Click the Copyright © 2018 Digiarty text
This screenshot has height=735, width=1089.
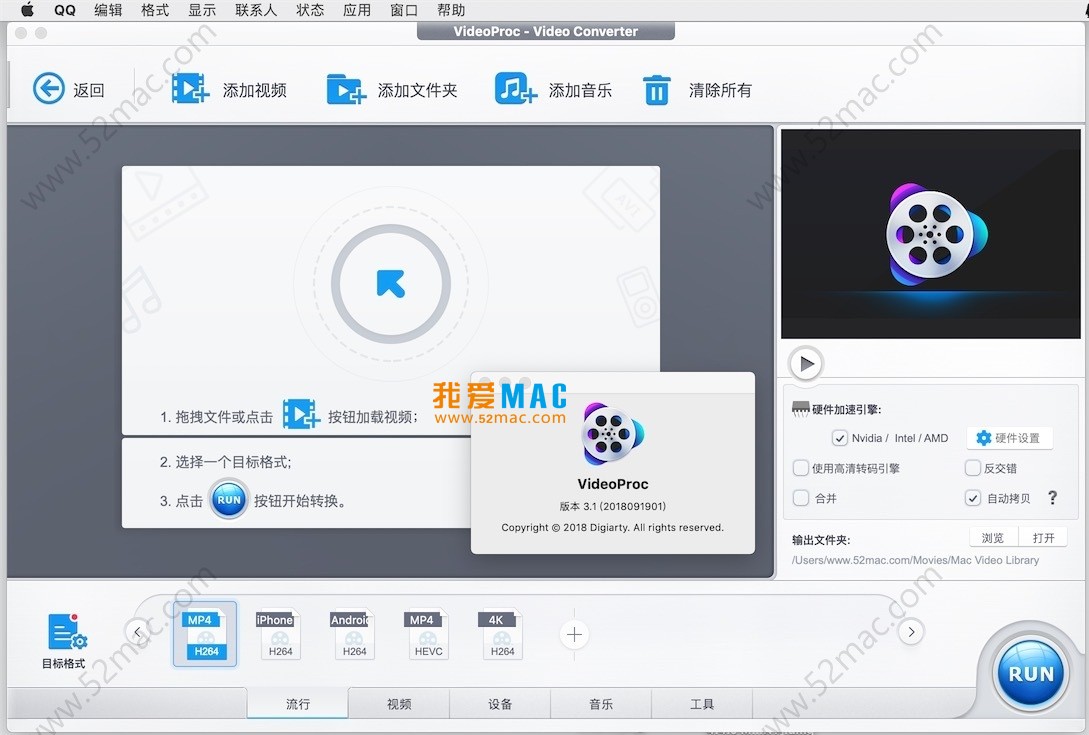point(613,527)
